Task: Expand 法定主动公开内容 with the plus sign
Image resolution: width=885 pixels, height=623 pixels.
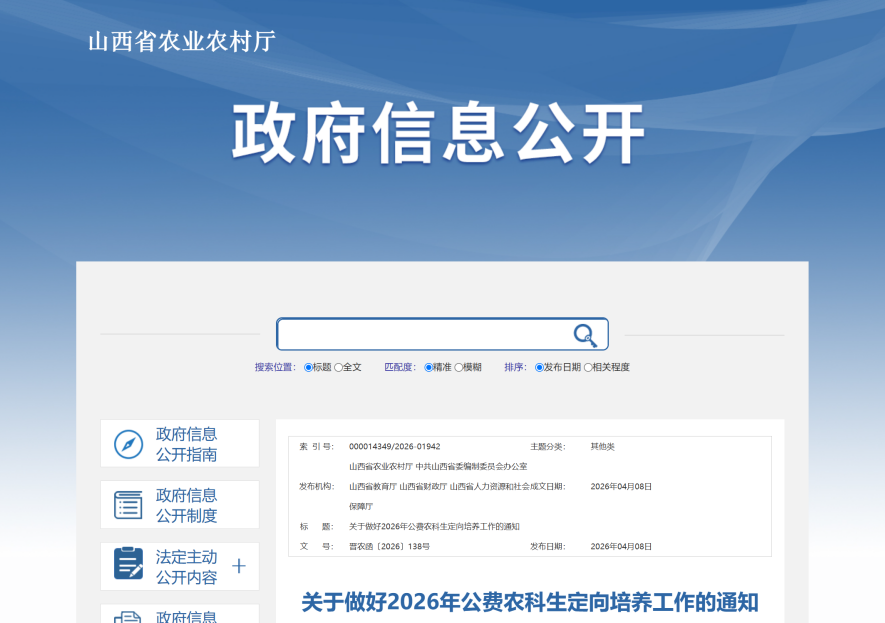Action: [239, 566]
